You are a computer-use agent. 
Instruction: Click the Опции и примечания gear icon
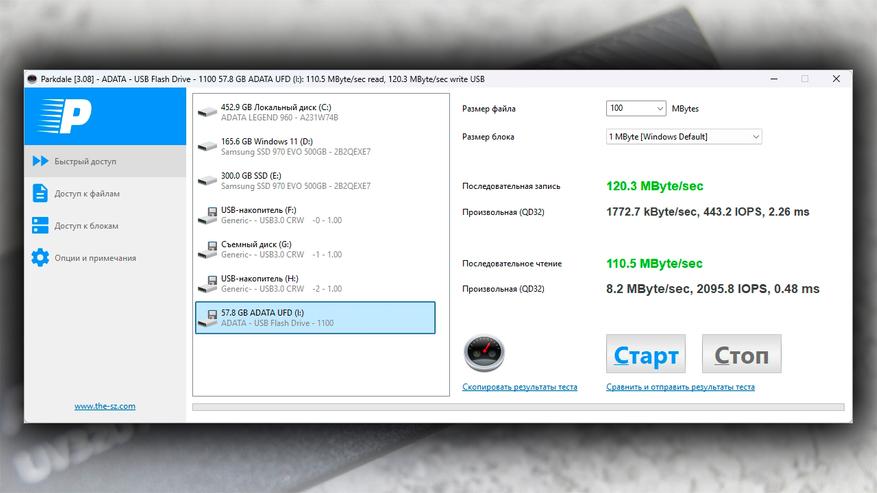coord(40,258)
